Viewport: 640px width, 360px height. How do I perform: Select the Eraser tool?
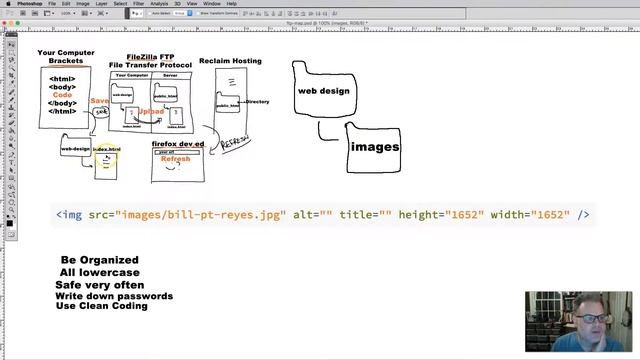11,123
